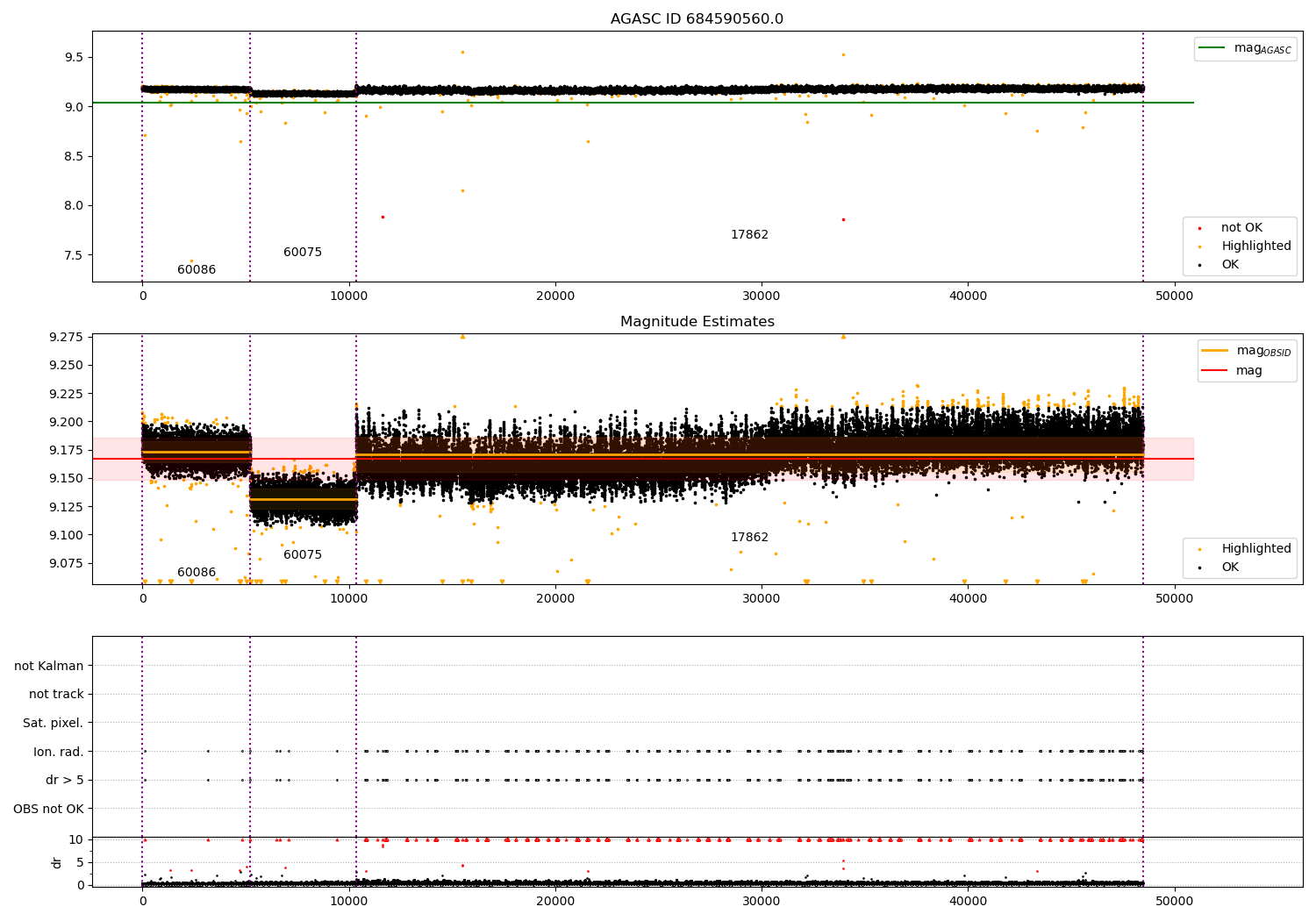Click the 8.0 y-axis tick of top plot
Screen dimensions: 1316x921
[74, 206]
